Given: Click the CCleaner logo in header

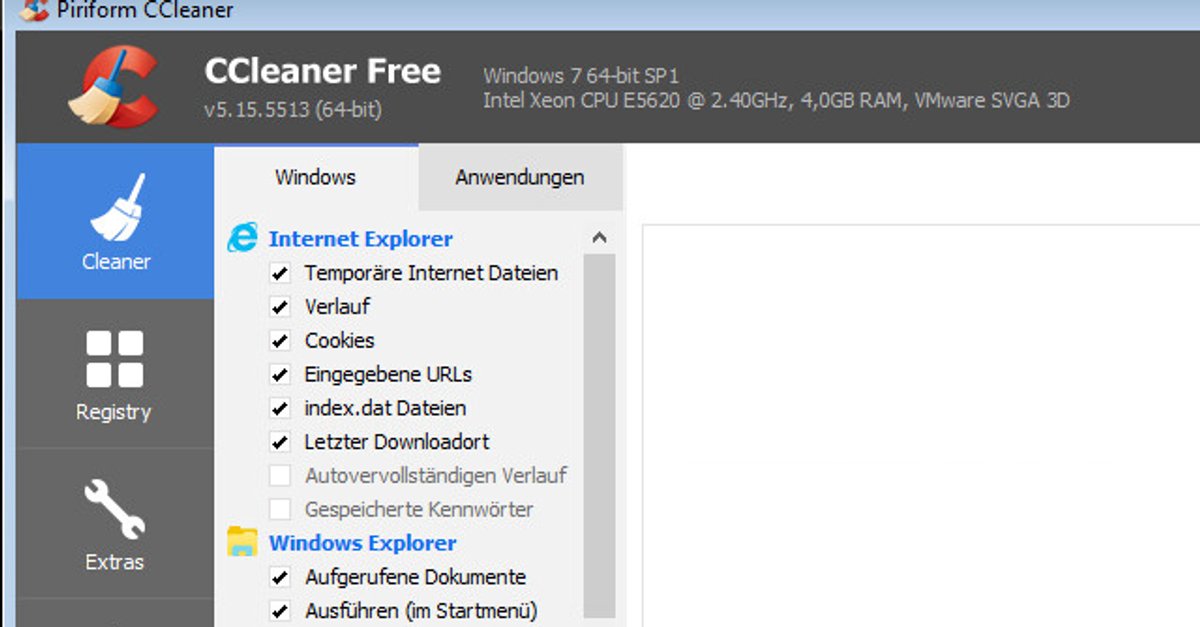Looking at the screenshot, I should pyautogui.click(x=112, y=87).
